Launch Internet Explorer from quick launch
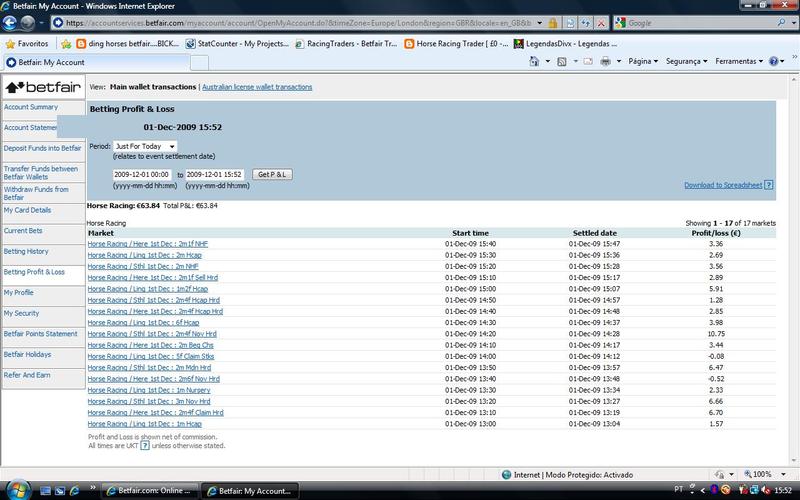 click(x=74, y=491)
